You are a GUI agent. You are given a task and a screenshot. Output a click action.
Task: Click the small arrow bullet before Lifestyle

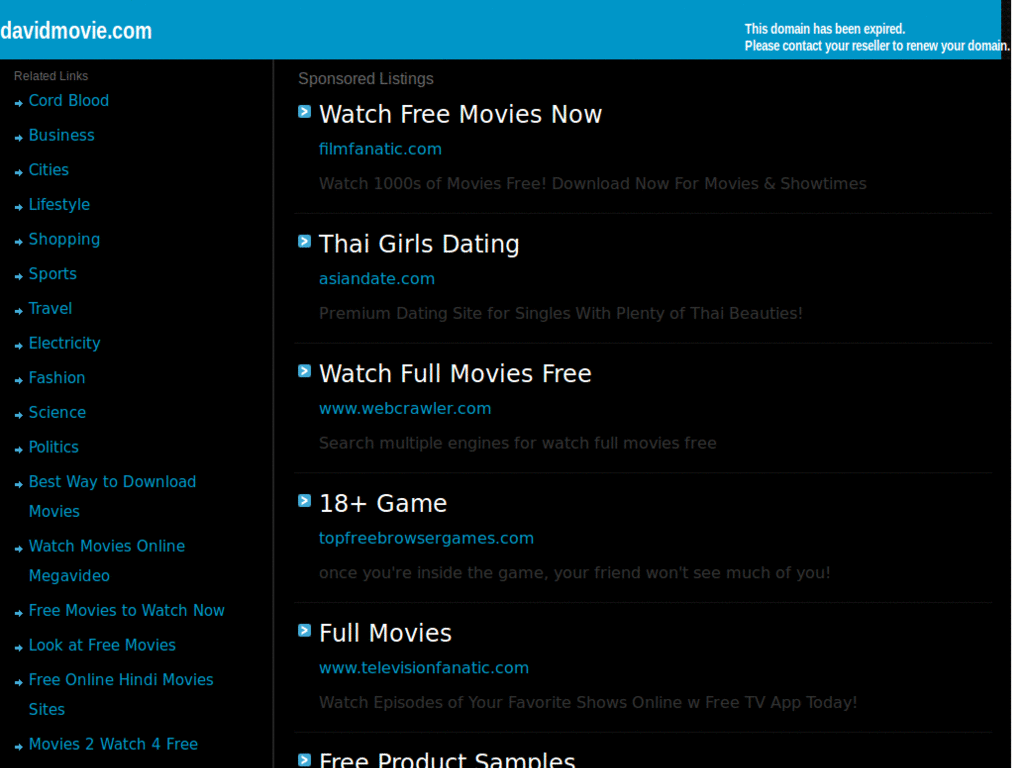[18, 207]
